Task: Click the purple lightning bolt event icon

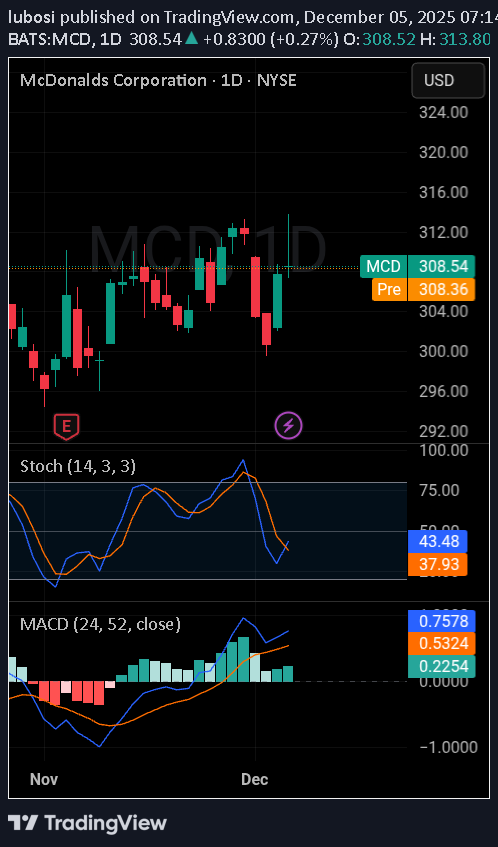Action: tap(288, 426)
